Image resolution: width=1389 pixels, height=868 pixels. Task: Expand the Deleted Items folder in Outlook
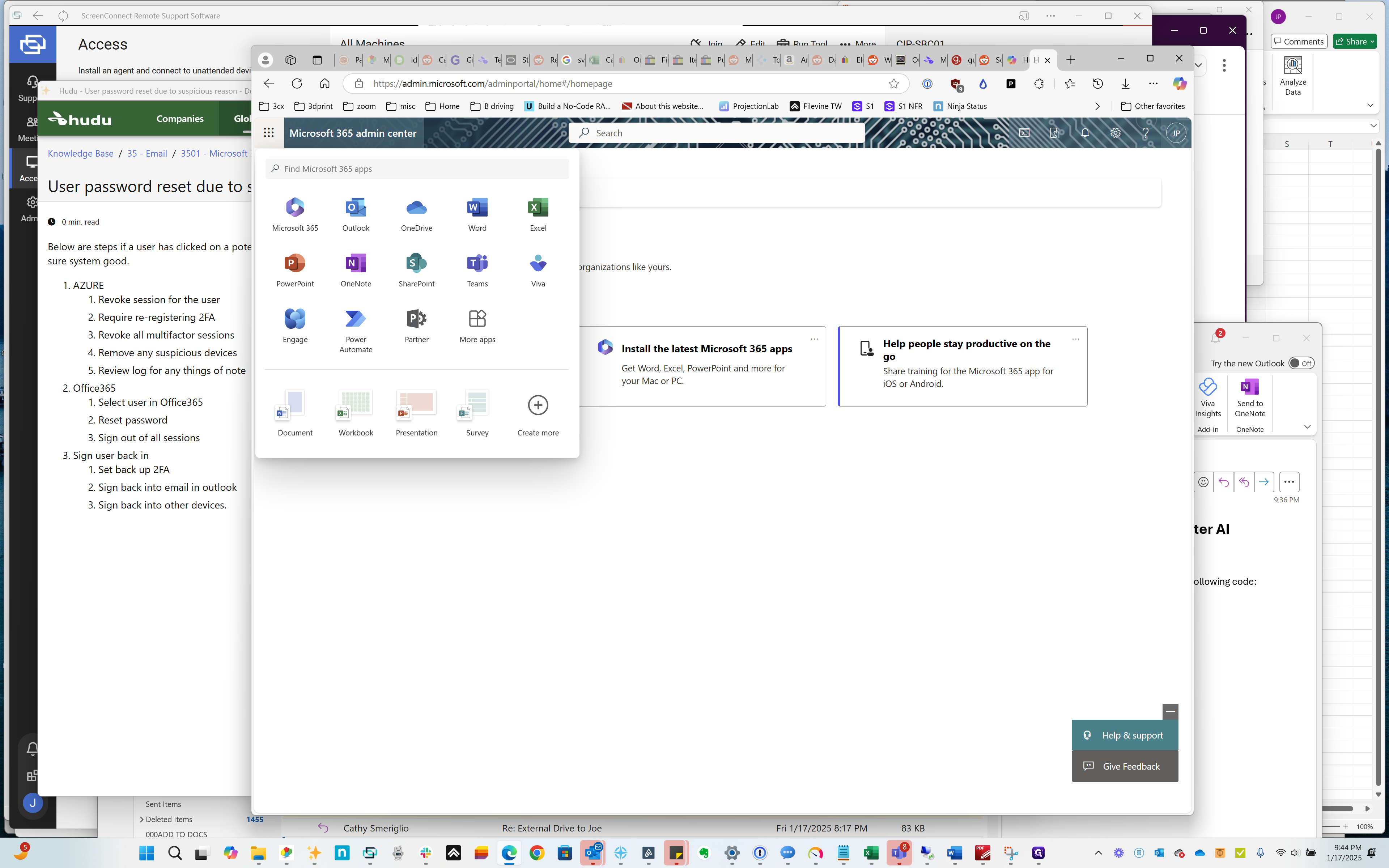pyautogui.click(x=142, y=819)
